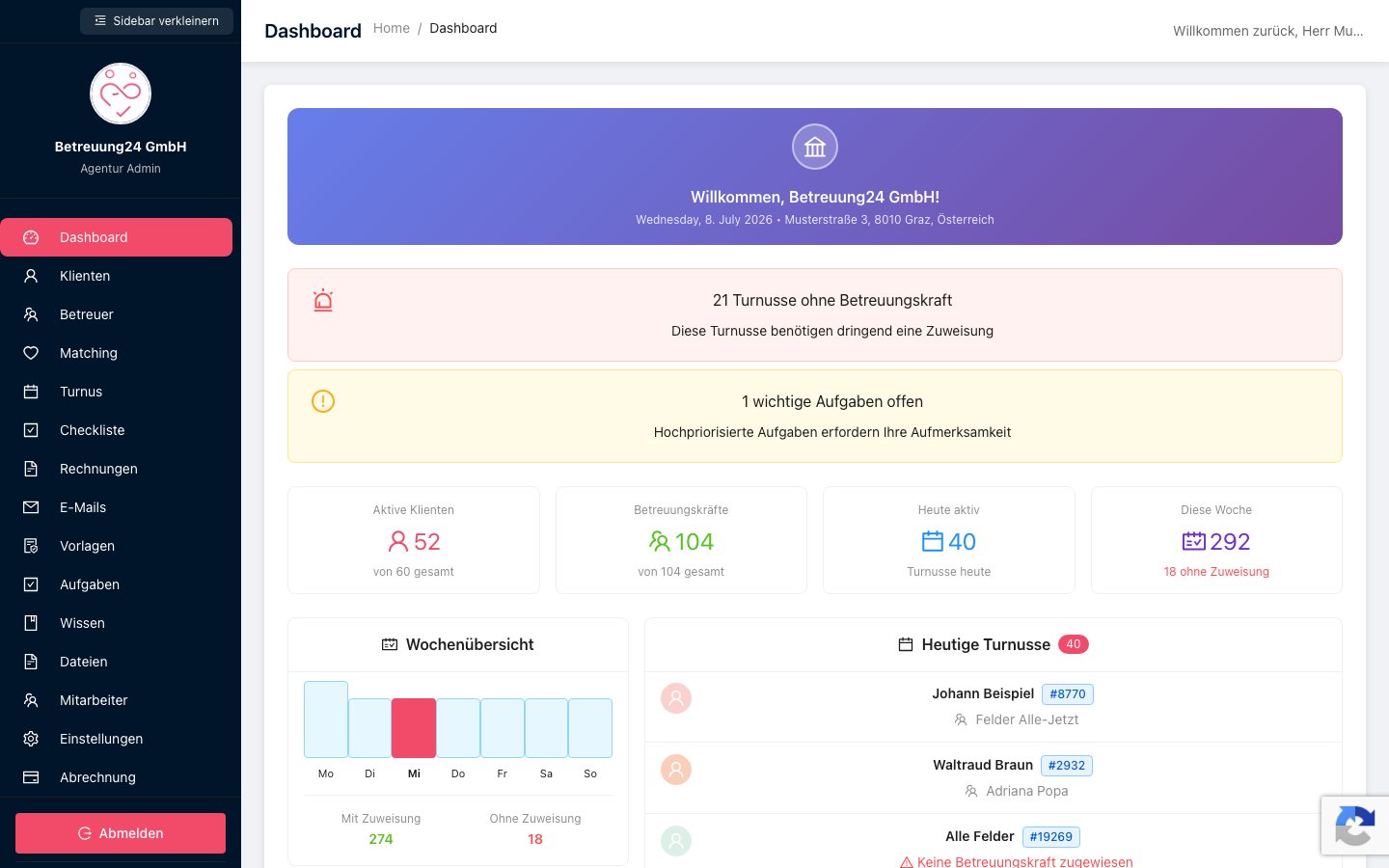Image resolution: width=1389 pixels, height=868 pixels.
Task: Click the Abmelden logout button
Action: 121,833
